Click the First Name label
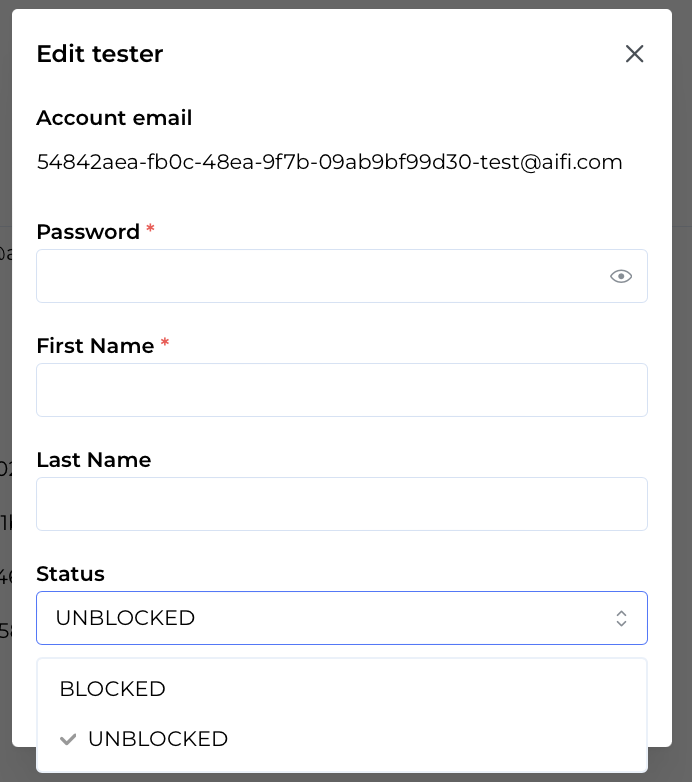 95,346
